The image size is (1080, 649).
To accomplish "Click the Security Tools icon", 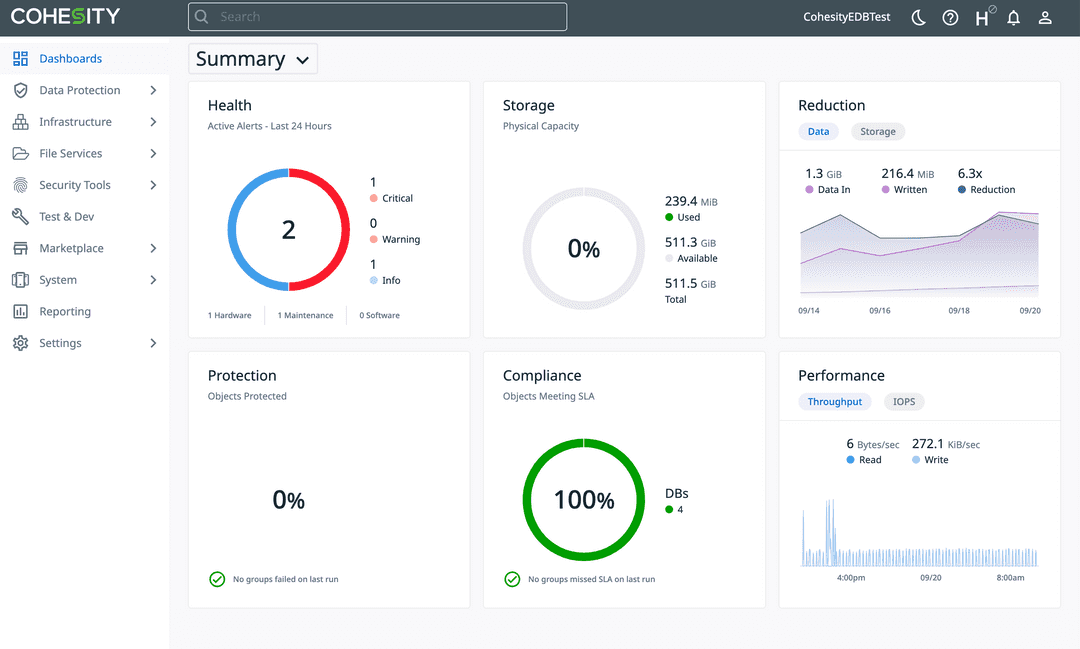I will tap(21, 184).
